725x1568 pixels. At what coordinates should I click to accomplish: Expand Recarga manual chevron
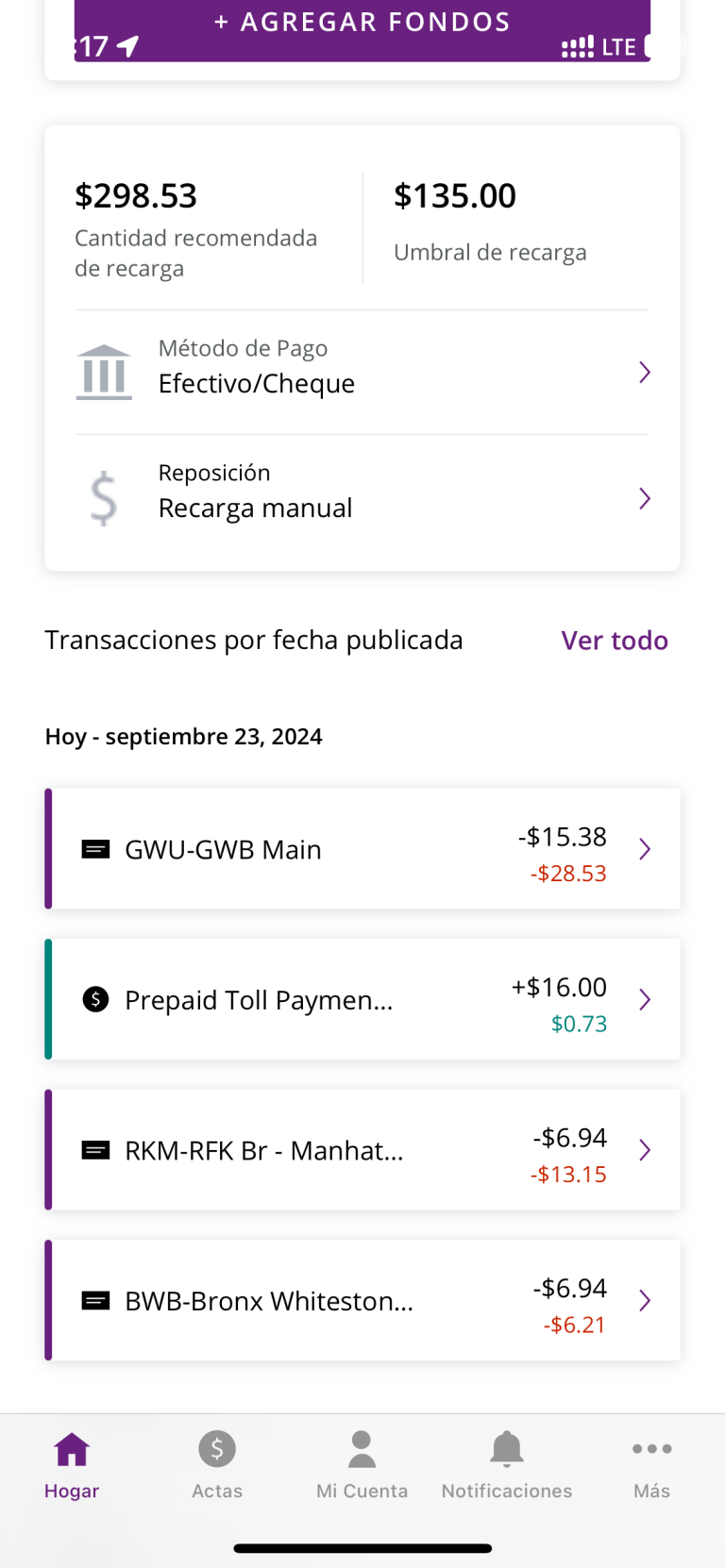pos(645,498)
